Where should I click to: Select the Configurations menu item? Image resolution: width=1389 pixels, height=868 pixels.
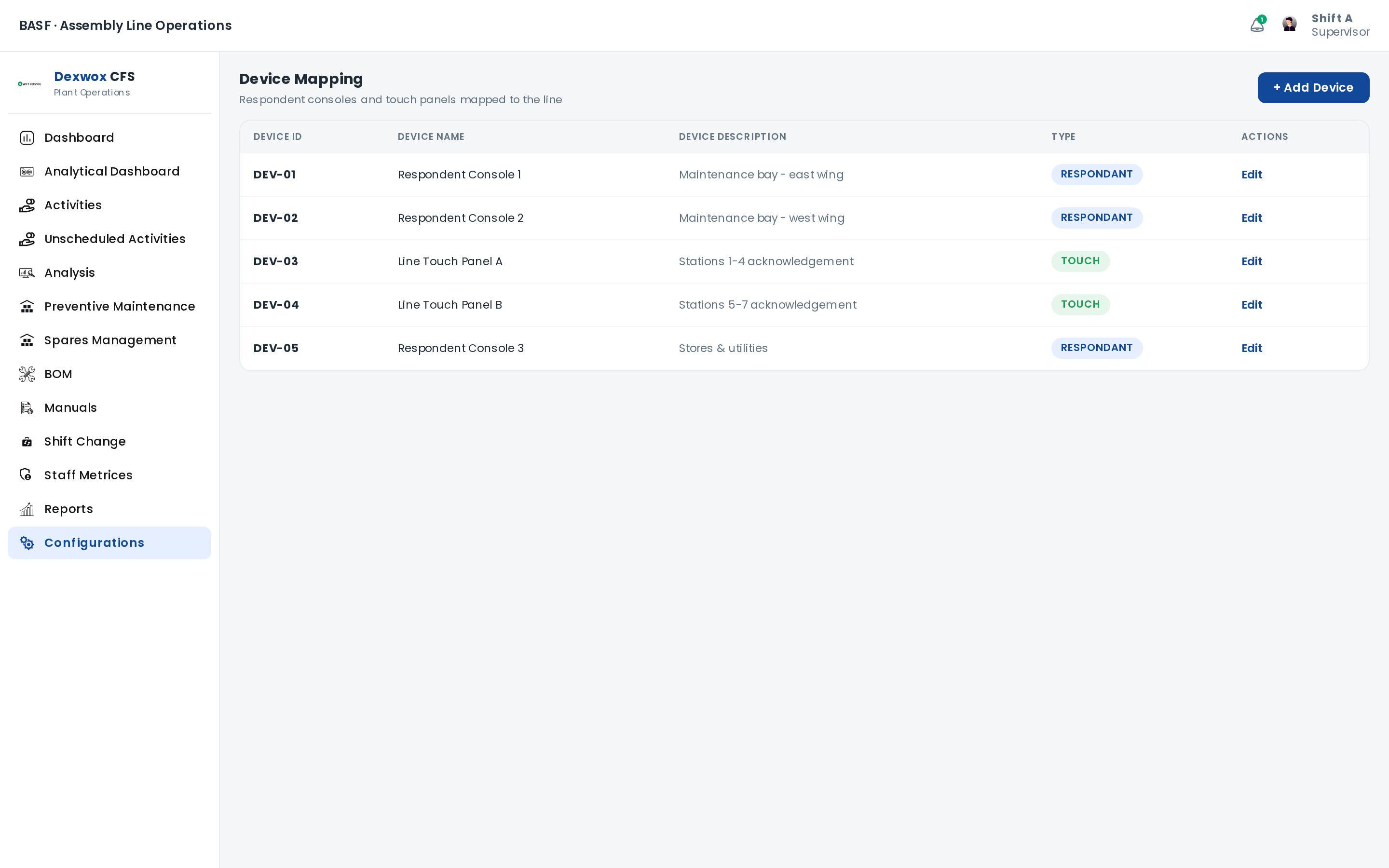tap(109, 543)
